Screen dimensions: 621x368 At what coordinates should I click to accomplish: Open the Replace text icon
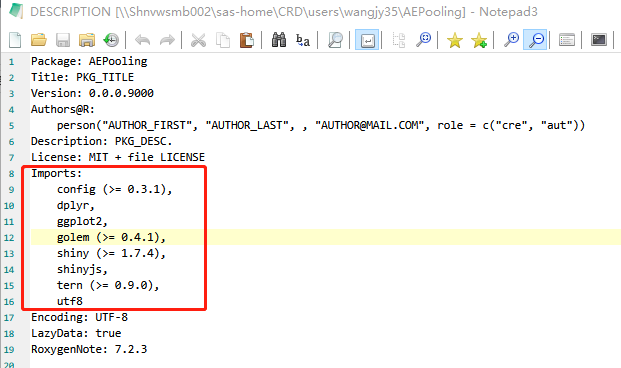click(x=303, y=40)
